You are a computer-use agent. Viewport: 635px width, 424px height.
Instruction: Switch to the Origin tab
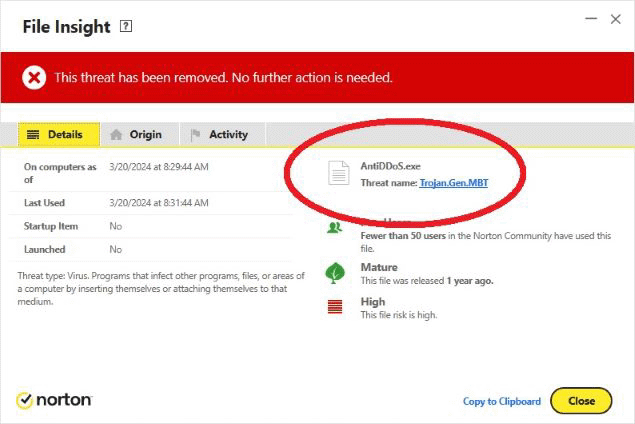pos(140,134)
